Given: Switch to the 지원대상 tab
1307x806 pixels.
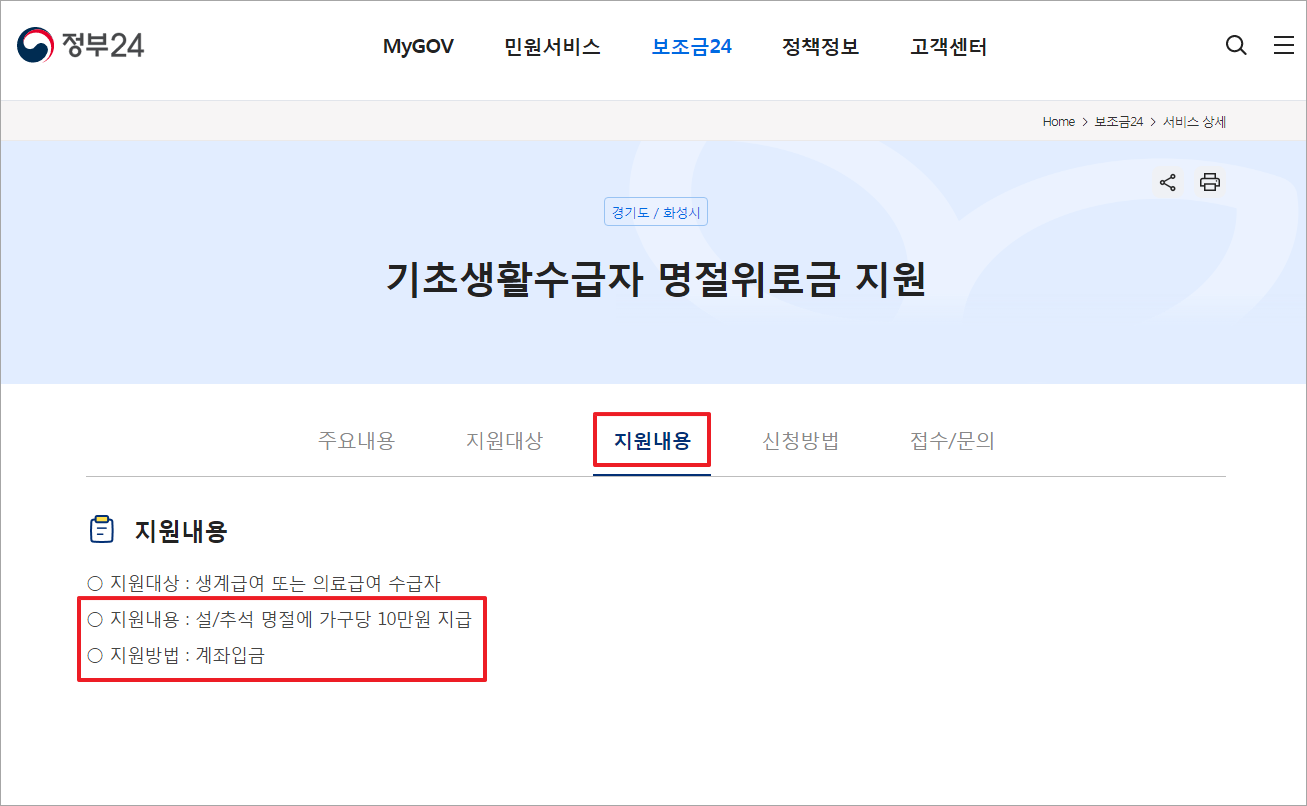Looking at the screenshot, I should (504, 440).
